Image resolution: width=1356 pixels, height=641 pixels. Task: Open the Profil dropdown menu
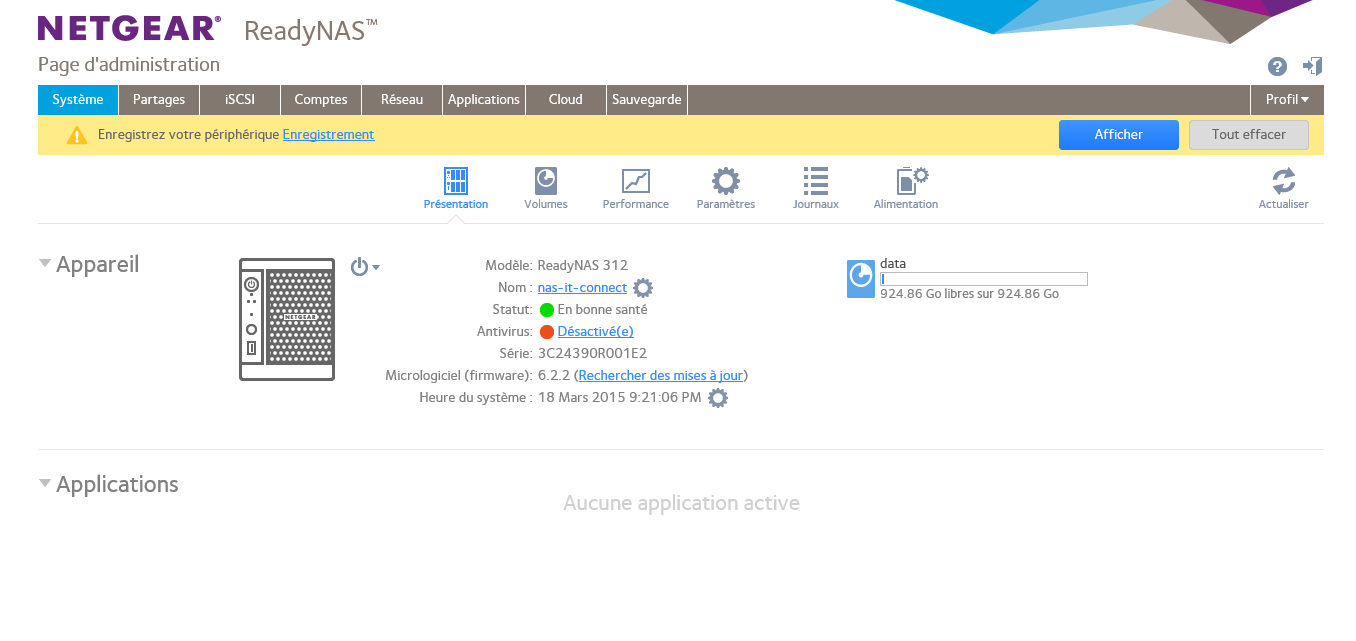[1287, 100]
